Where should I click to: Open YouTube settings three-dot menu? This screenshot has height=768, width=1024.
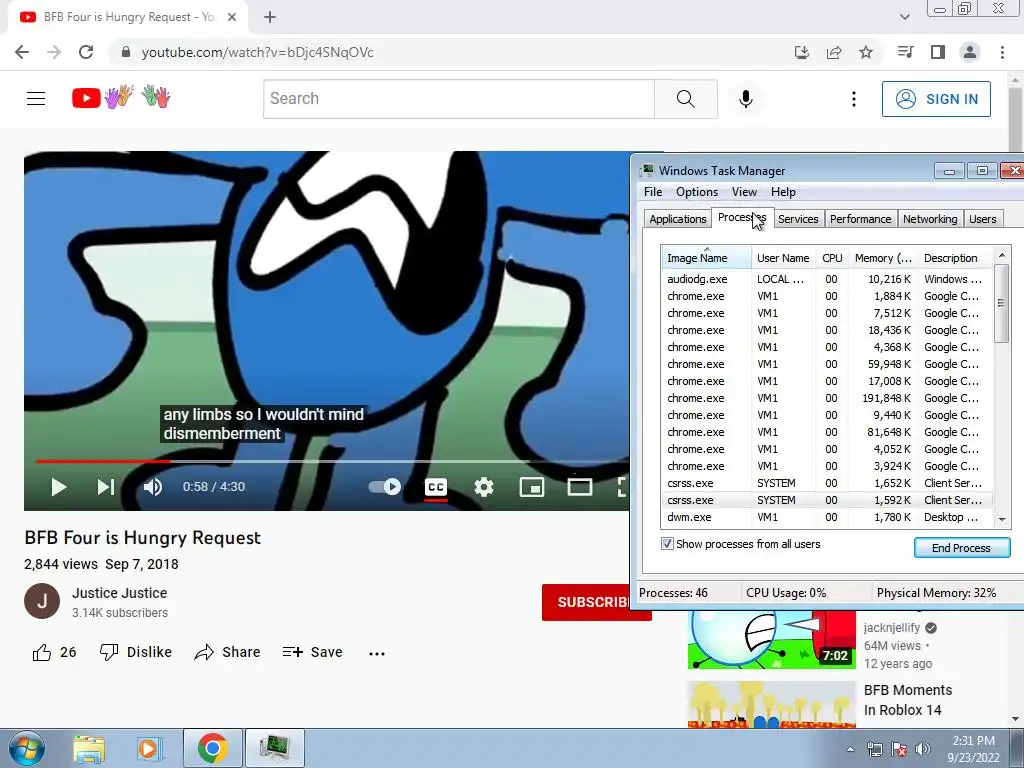(854, 99)
